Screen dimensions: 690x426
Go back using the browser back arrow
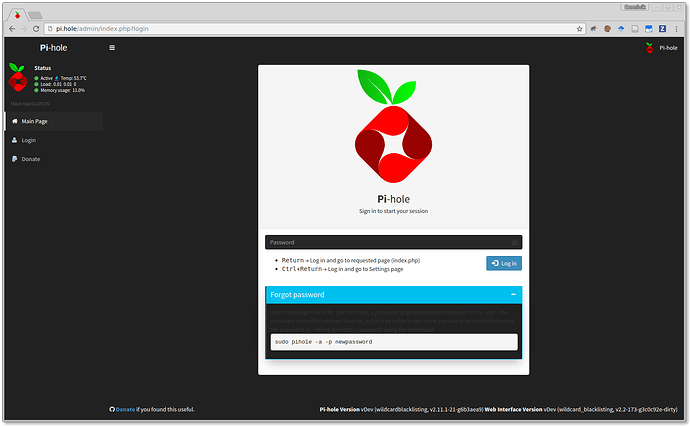click(x=11, y=29)
